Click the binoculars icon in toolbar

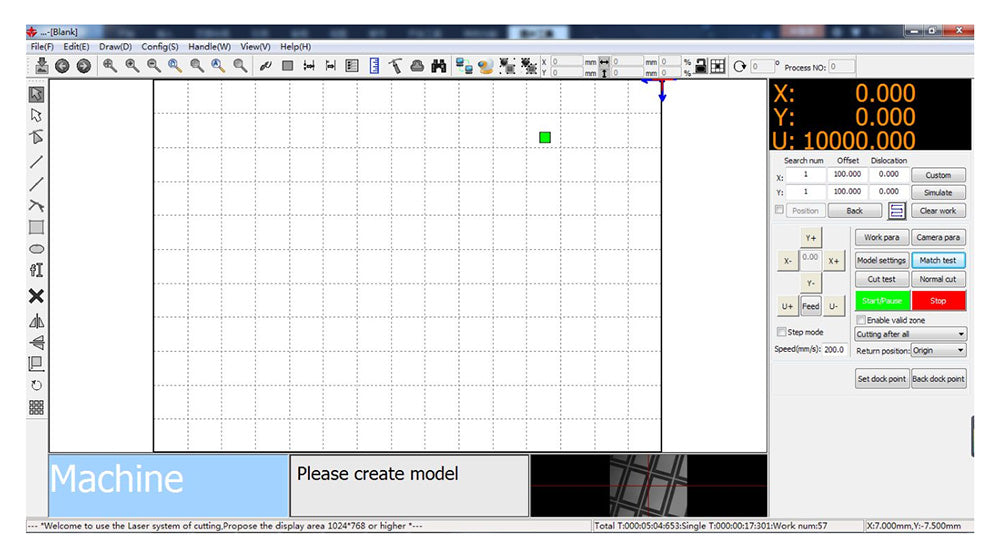(x=438, y=66)
